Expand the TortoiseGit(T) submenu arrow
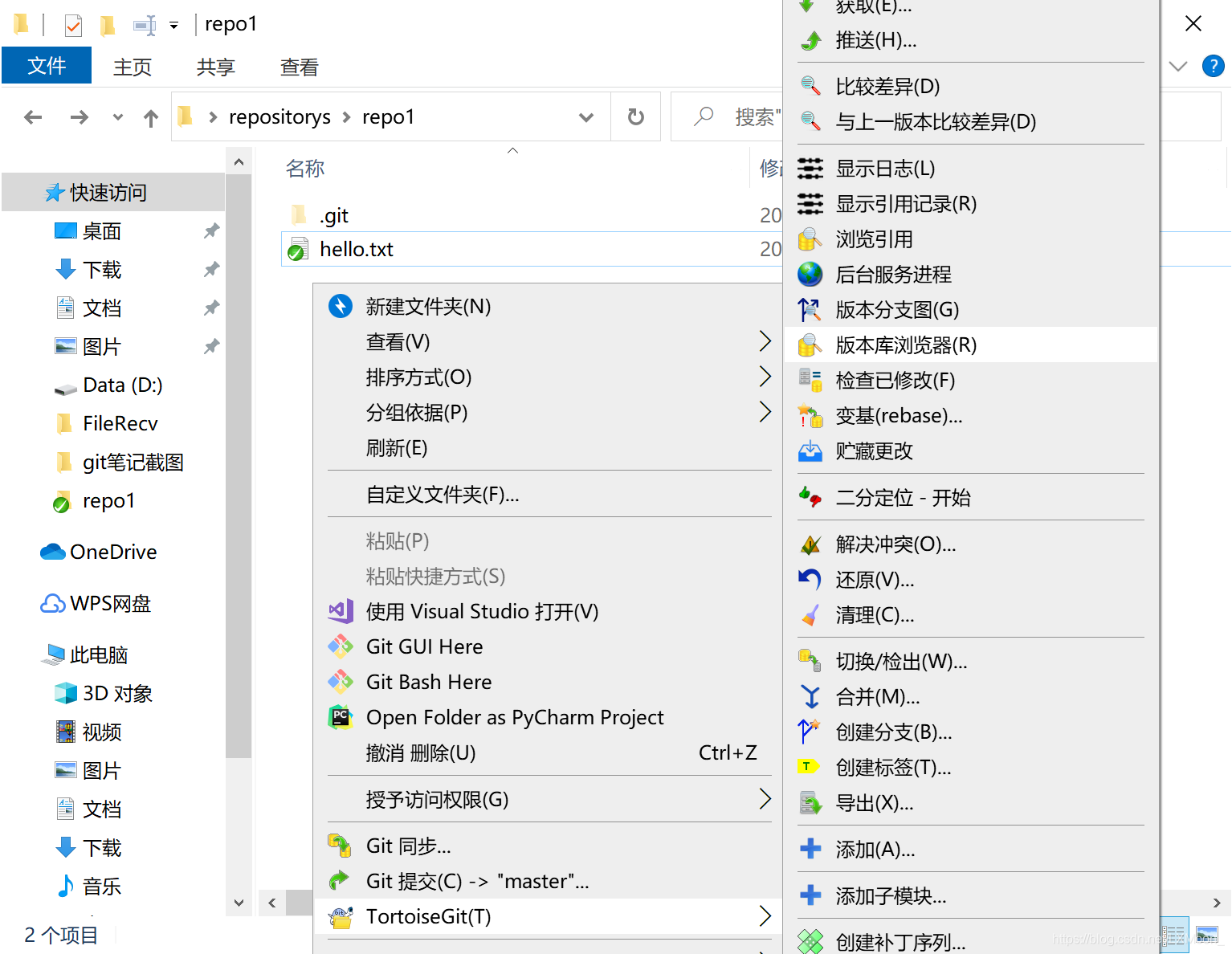 (765, 916)
